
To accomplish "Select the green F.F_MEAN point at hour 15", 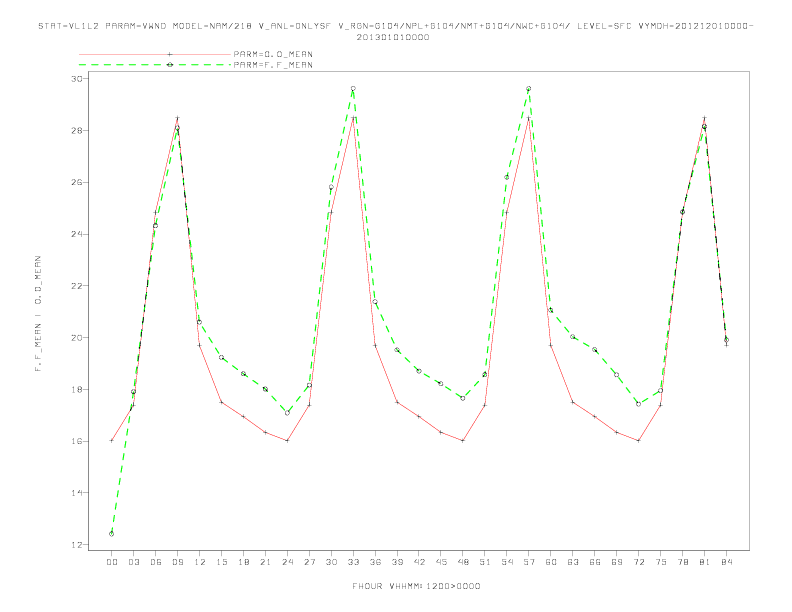I will tap(221, 358).
